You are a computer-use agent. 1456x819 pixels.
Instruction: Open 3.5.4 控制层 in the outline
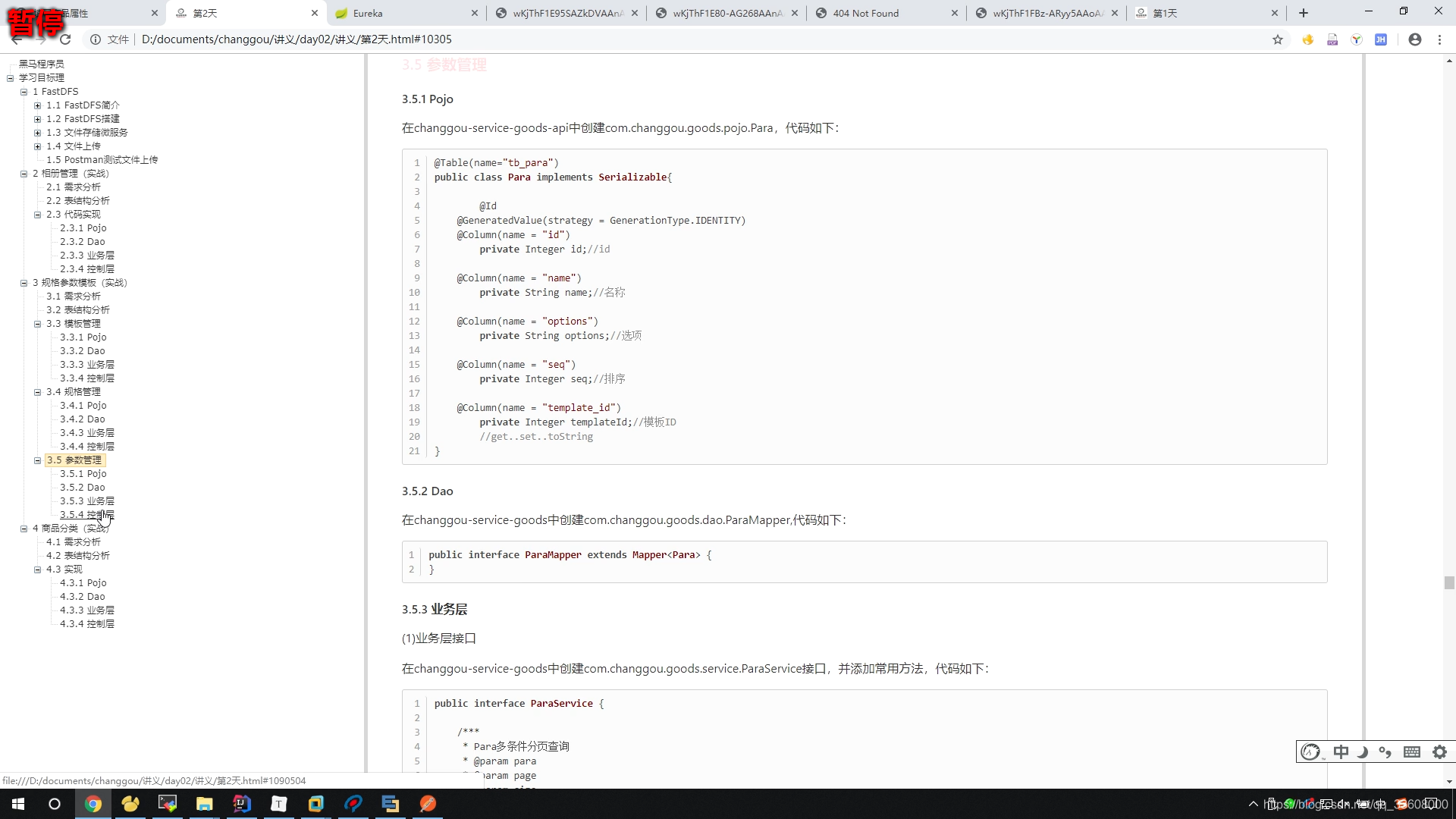pos(87,515)
